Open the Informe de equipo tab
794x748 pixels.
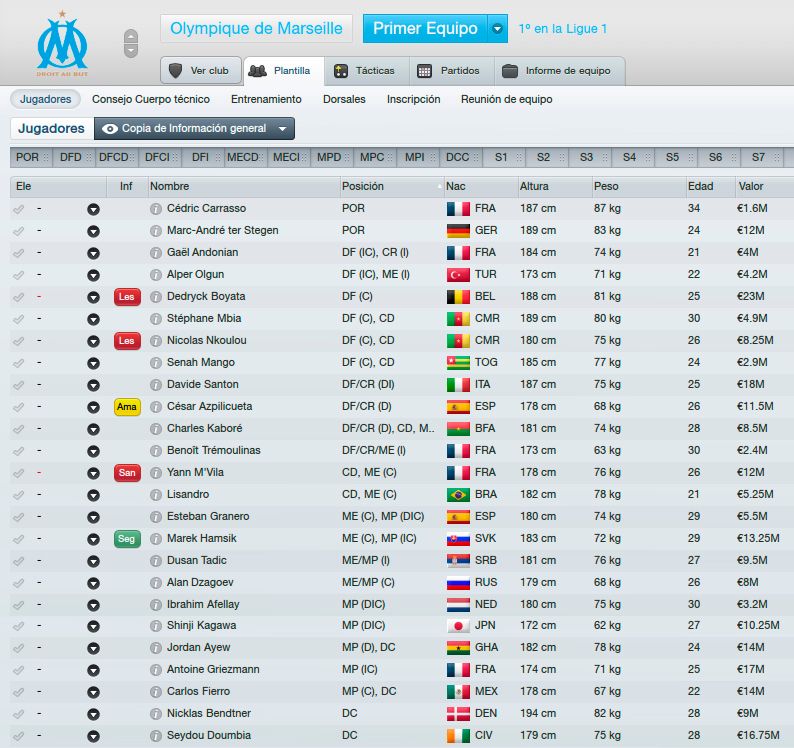(x=560, y=71)
